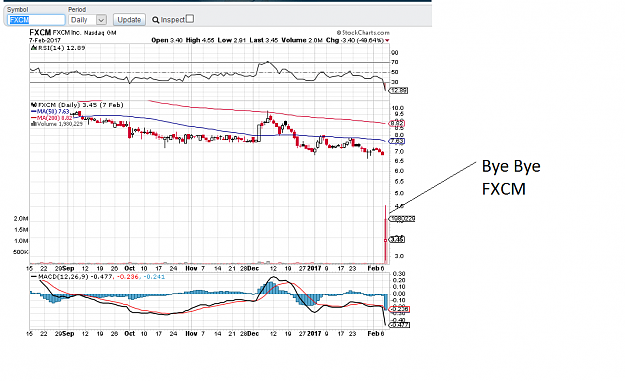Click the Oct label on the price axis

click(130, 269)
